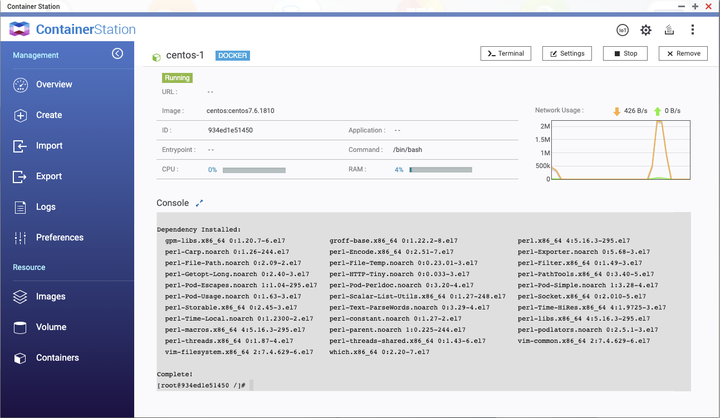Click the Create plus icon in the sidebar
720x418 pixels.
coord(20,115)
